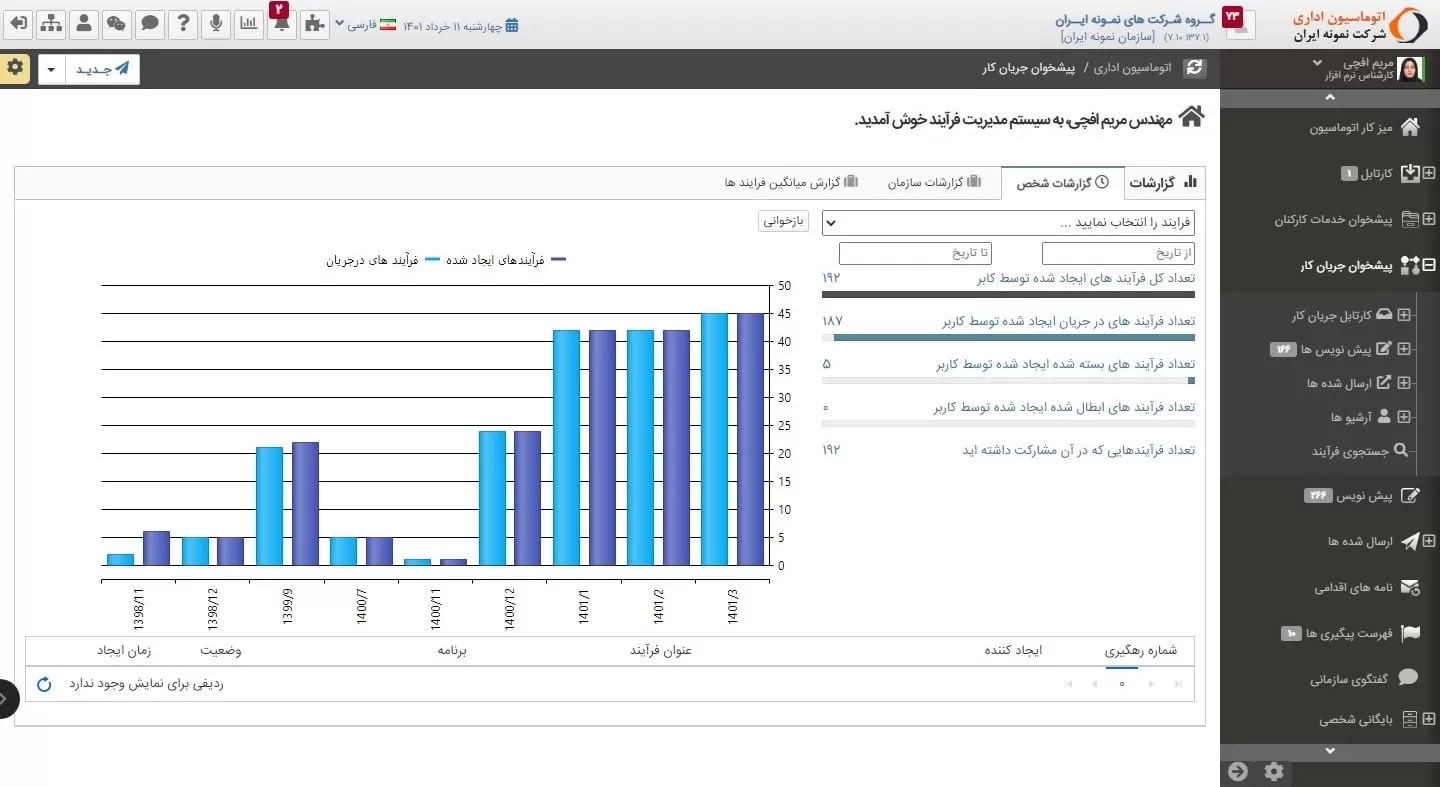Click the bar chart icon in top toolbar
This screenshot has height=787, width=1440.
coord(249,24)
